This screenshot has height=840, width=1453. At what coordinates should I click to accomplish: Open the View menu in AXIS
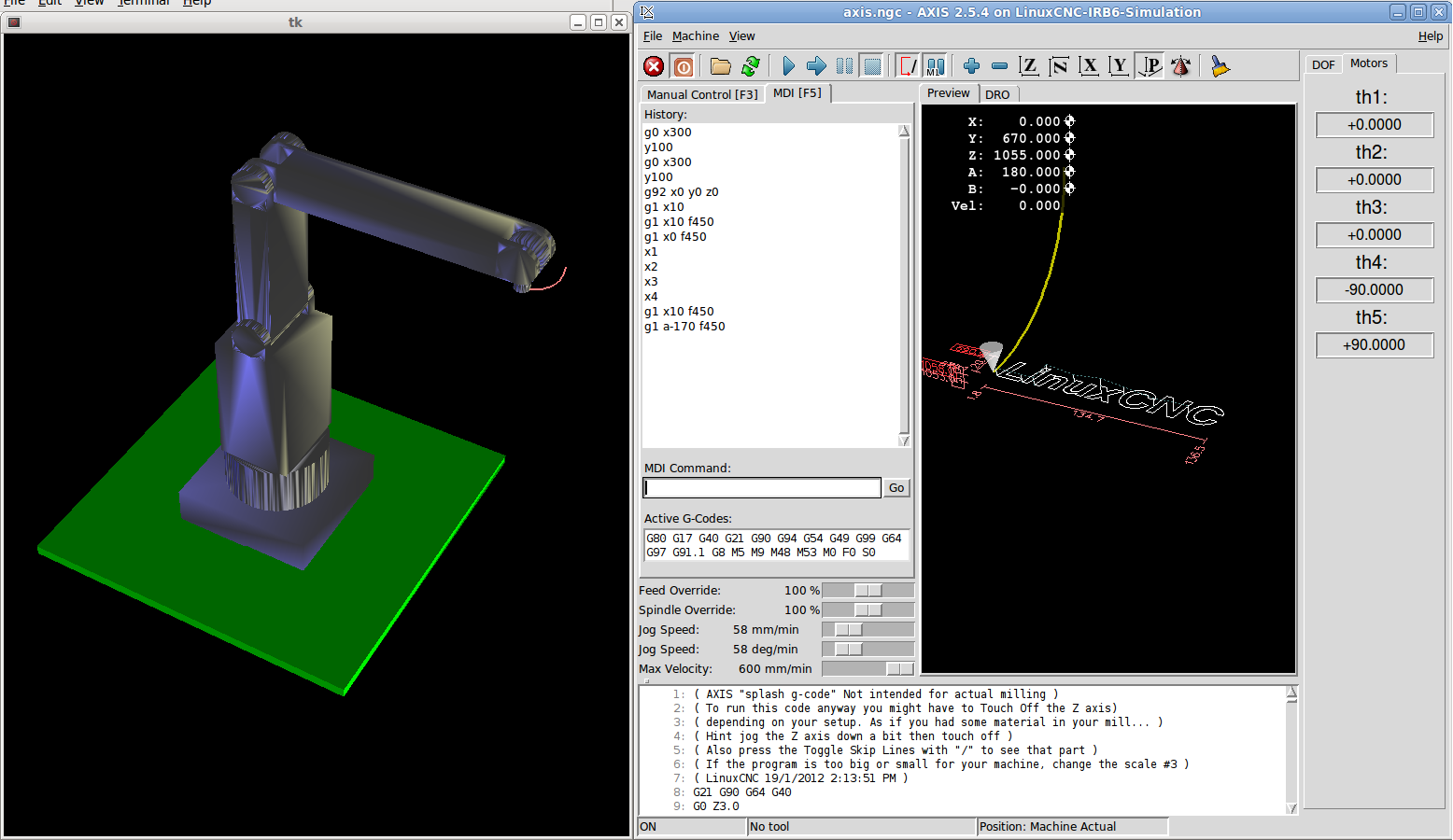pyautogui.click(x=742, y=36)
